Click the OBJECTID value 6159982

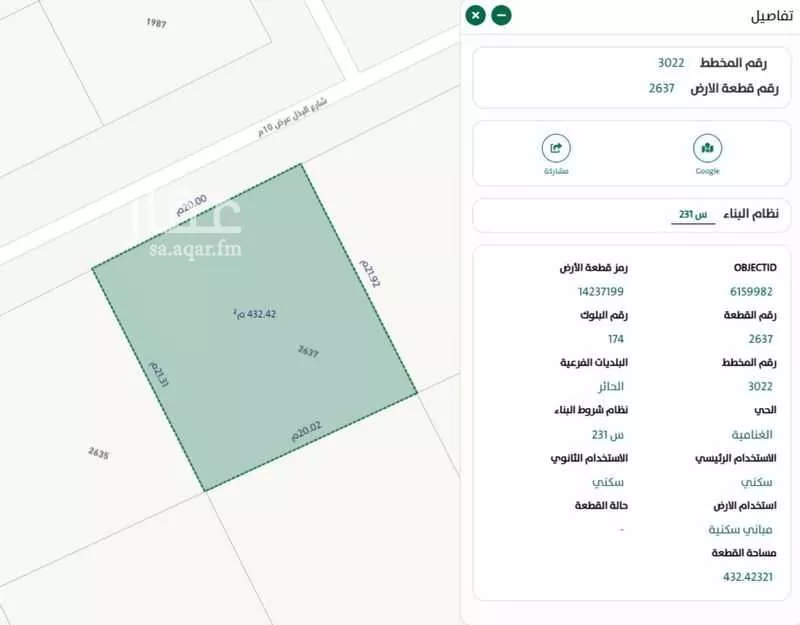click(750, 291)
